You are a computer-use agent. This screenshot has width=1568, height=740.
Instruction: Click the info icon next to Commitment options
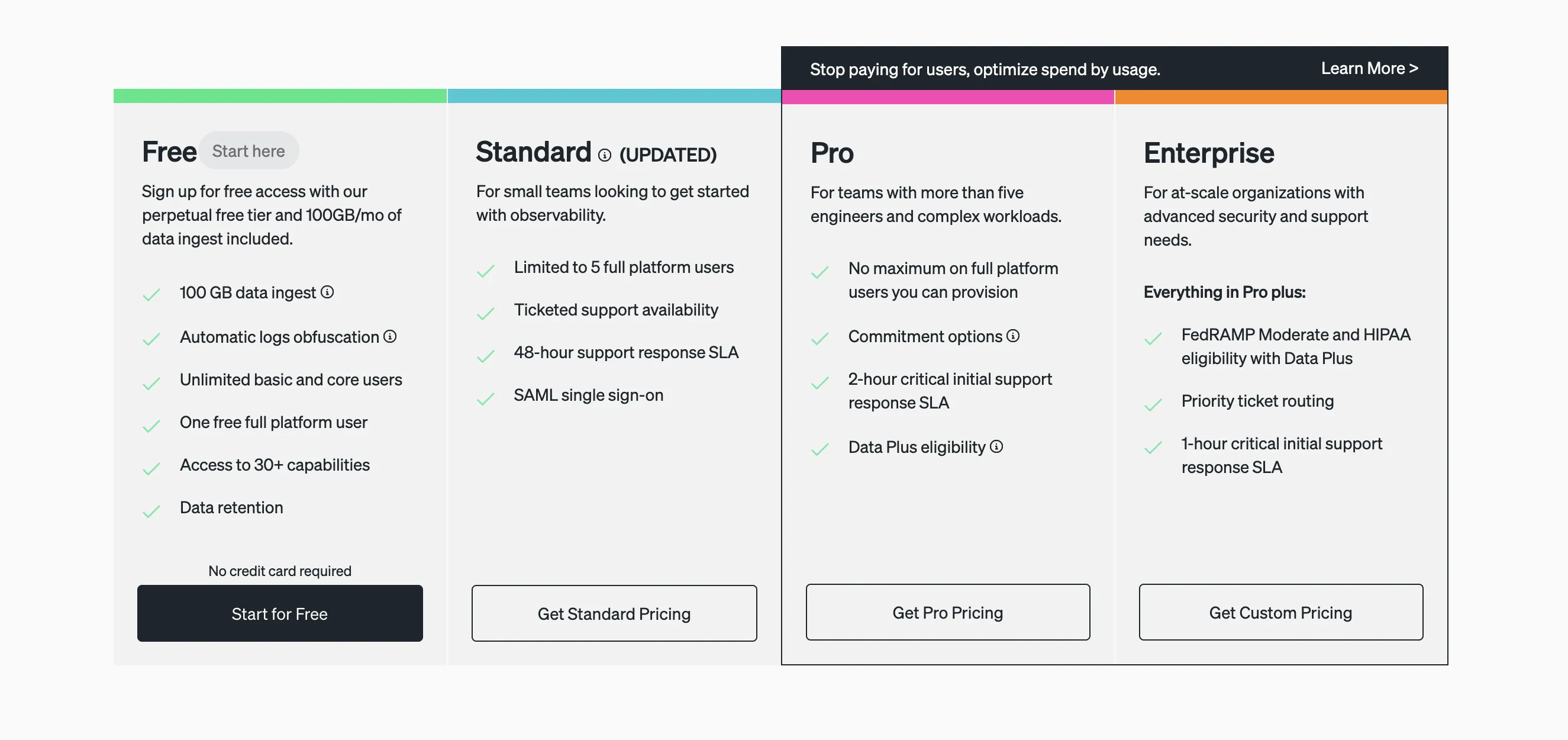point(1012,336)
